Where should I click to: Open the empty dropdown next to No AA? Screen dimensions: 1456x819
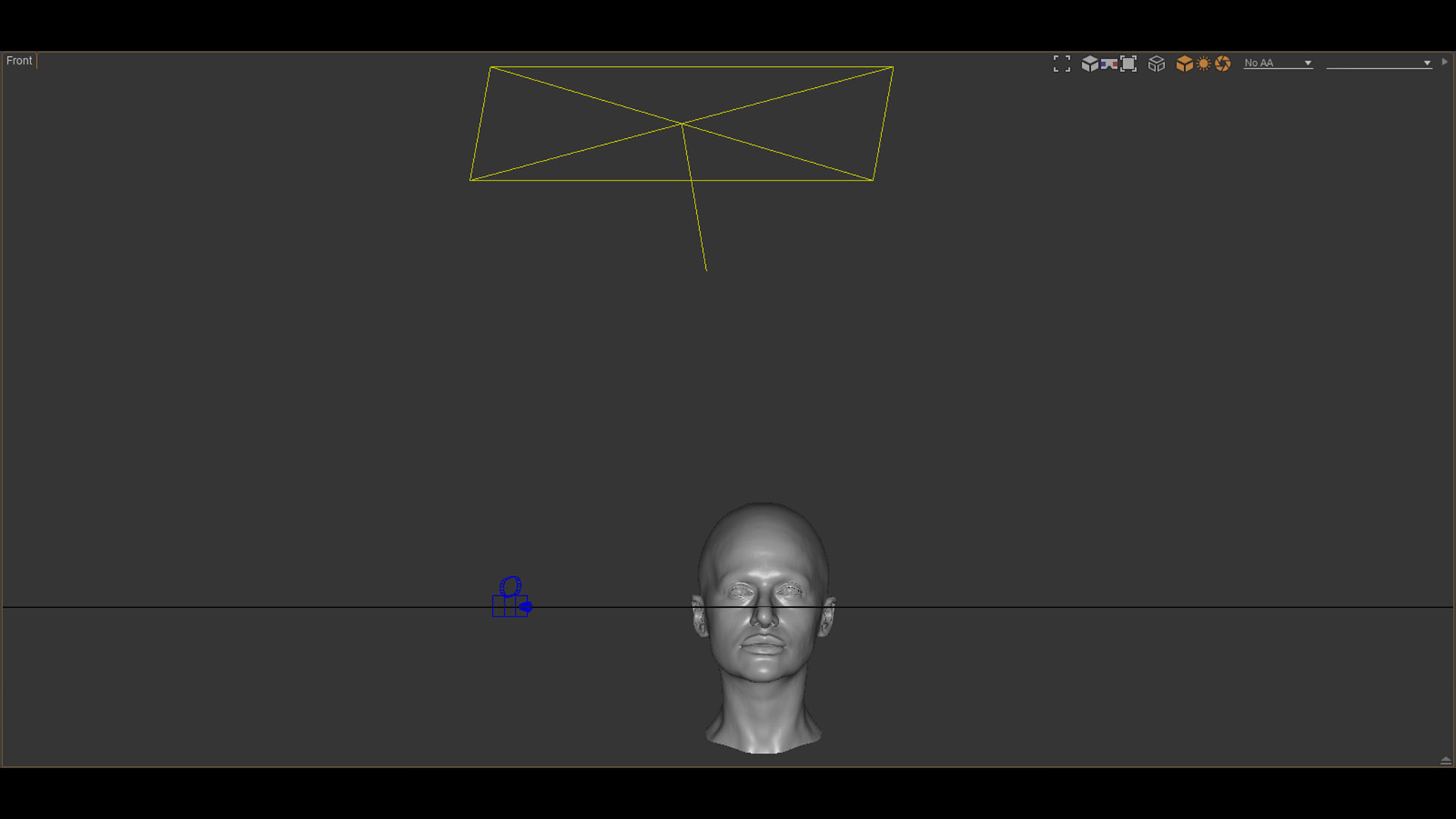1378,63
